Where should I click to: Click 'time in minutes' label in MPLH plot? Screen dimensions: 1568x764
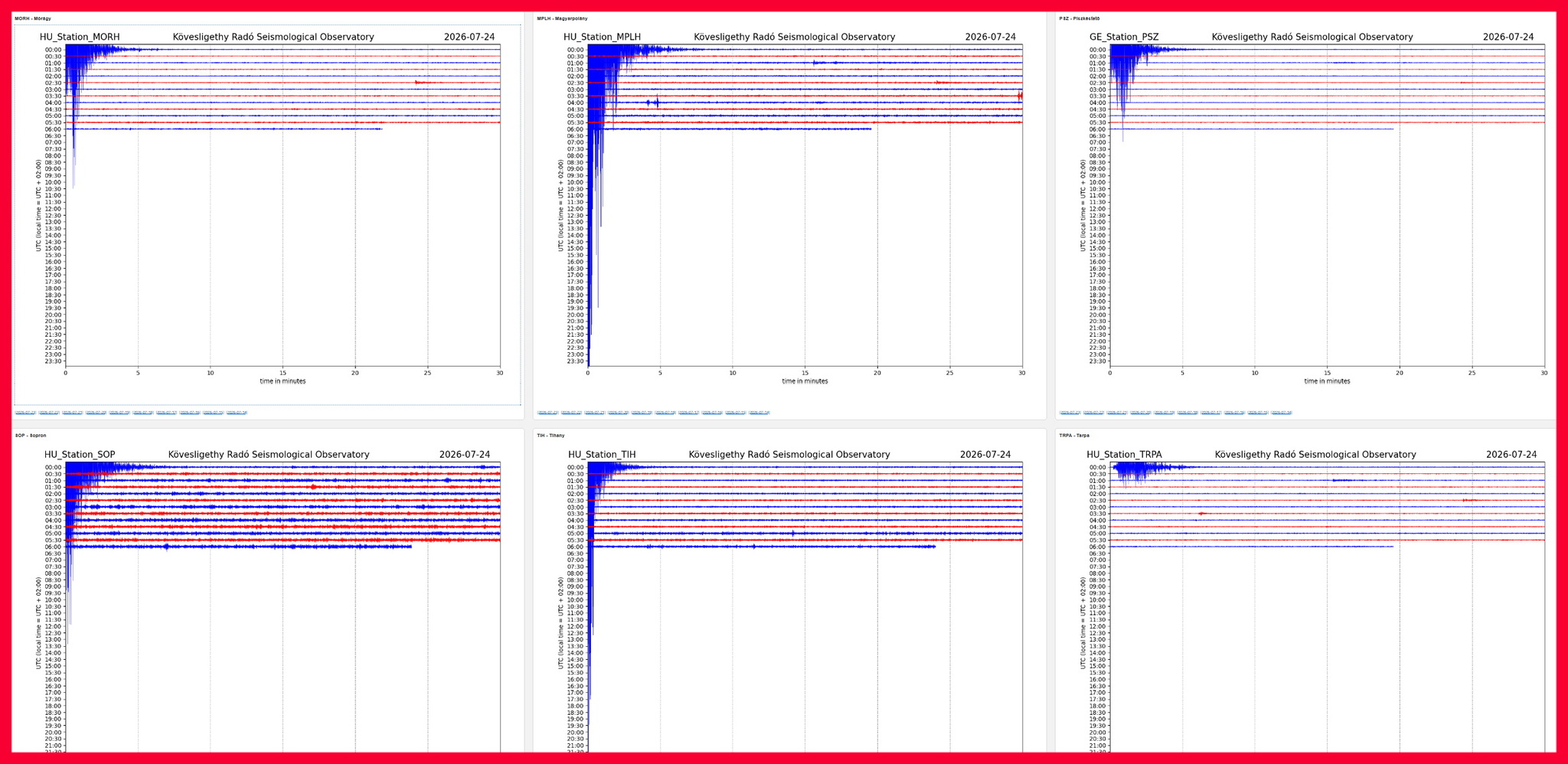tap(805, 381)
